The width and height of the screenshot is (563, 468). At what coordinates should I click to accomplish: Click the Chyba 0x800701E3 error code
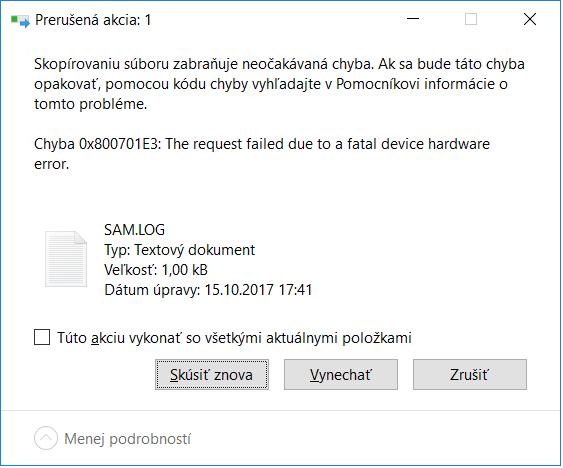click(96, 144)
